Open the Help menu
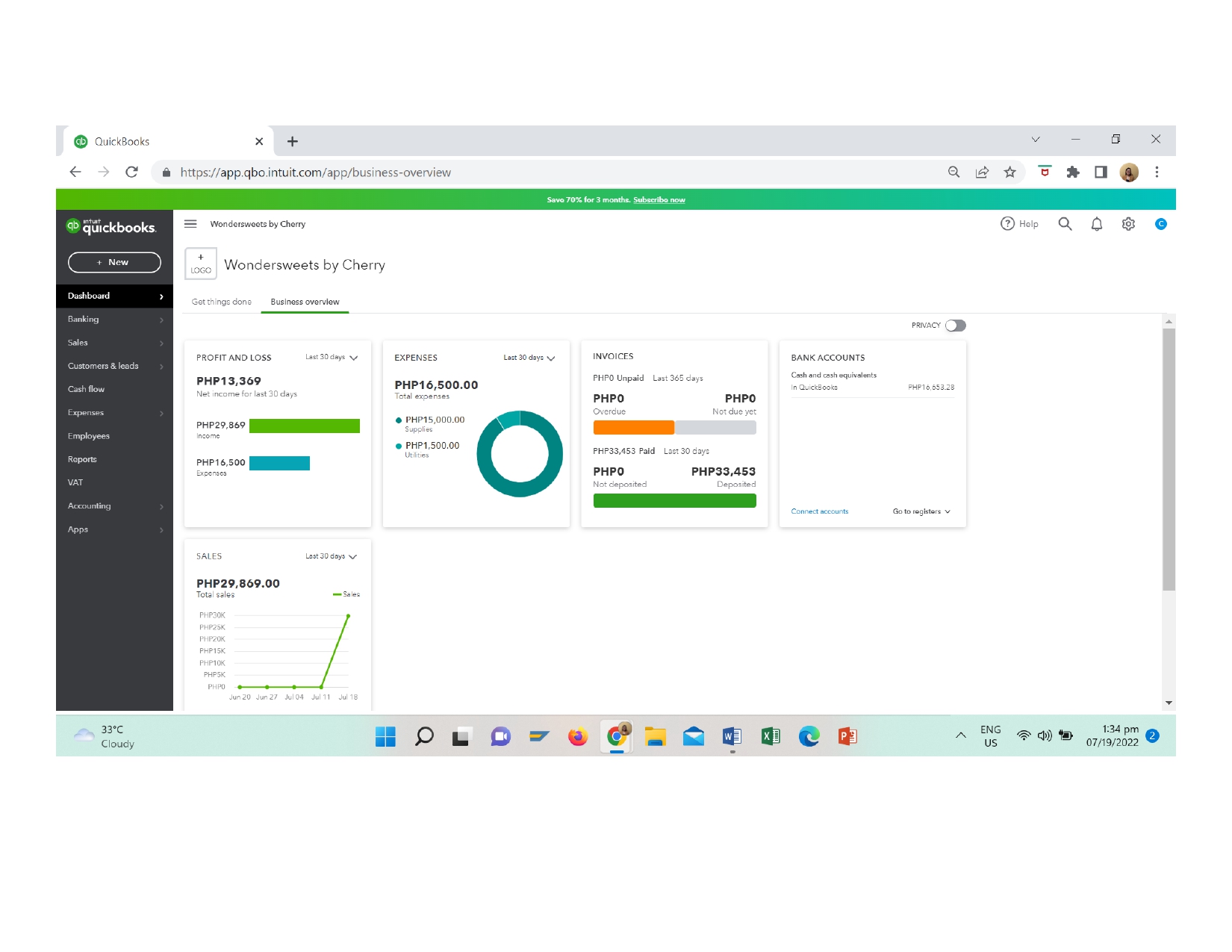Screen dimensions: 1232x952 pyautogui.click(x=1019, y=224)
